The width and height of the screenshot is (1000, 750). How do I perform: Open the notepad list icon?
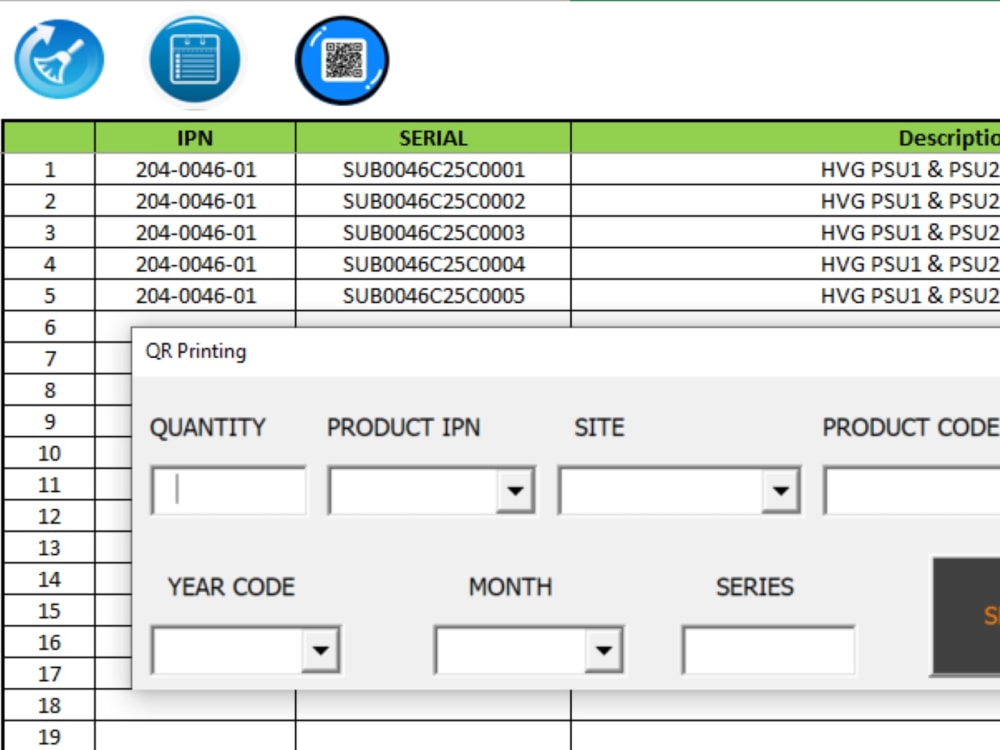[x=195, y=59]
